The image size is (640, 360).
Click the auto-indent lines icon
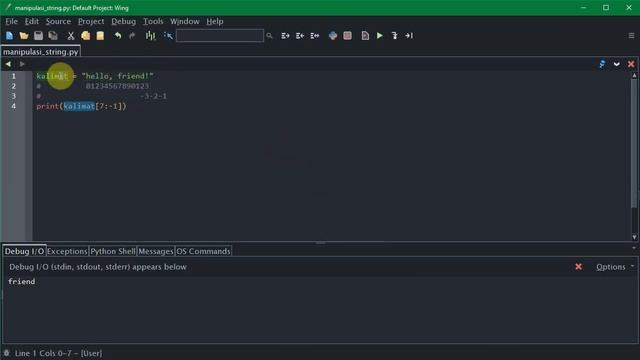pyautogui.click(x=315, y=36)
